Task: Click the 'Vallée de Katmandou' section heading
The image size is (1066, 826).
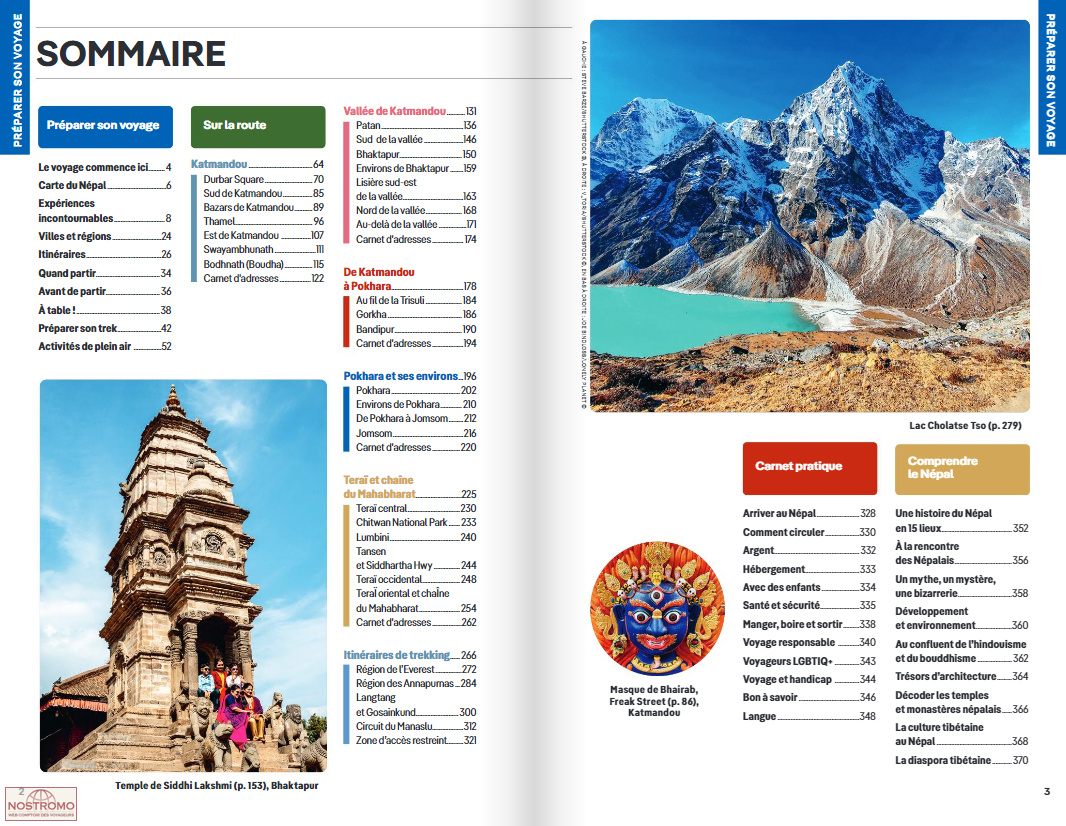Action: click(x=410, y=111)
